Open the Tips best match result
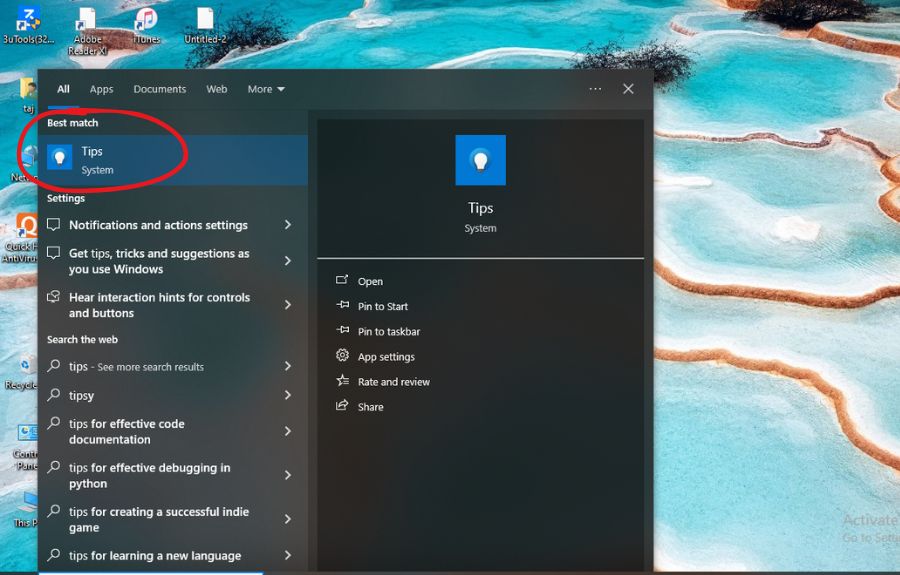The image size is (900, 575). click(x=173, y=160)
